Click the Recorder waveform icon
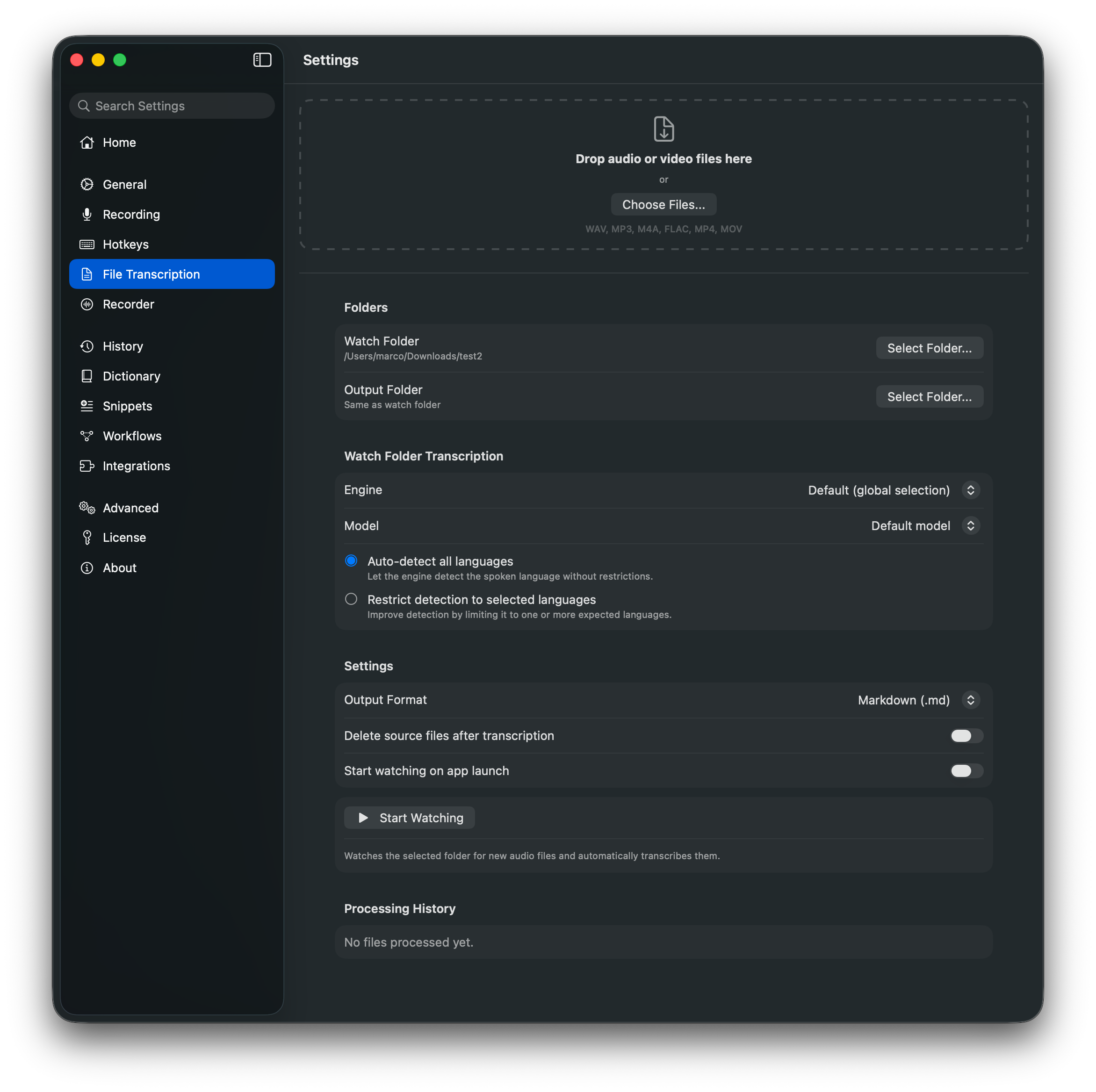The width and height of the screenshot is (1096, 1092). click(x=87, y=304)
